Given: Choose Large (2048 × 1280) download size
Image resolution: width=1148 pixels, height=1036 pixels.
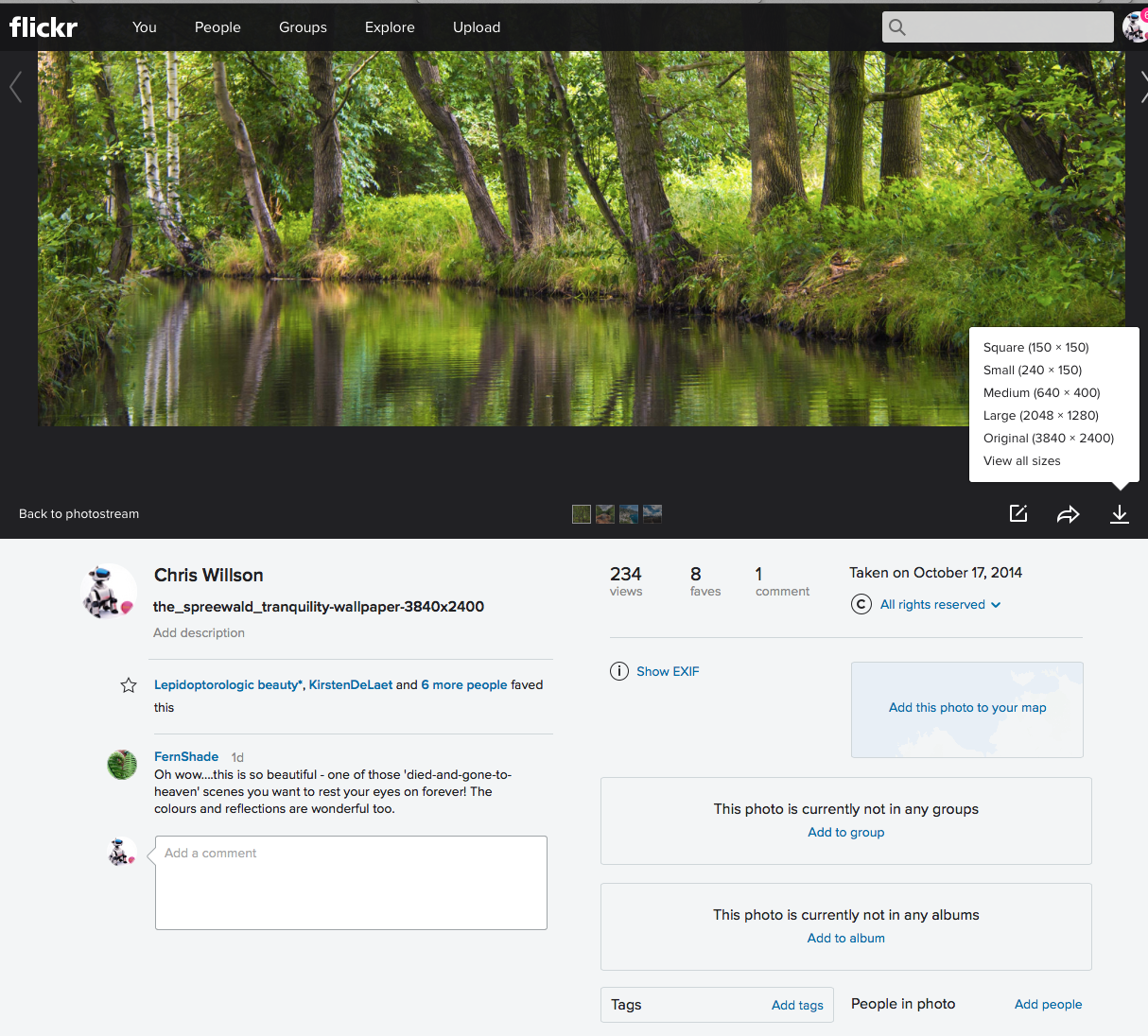Looking at the screenshot, I should coord(1040,415).
